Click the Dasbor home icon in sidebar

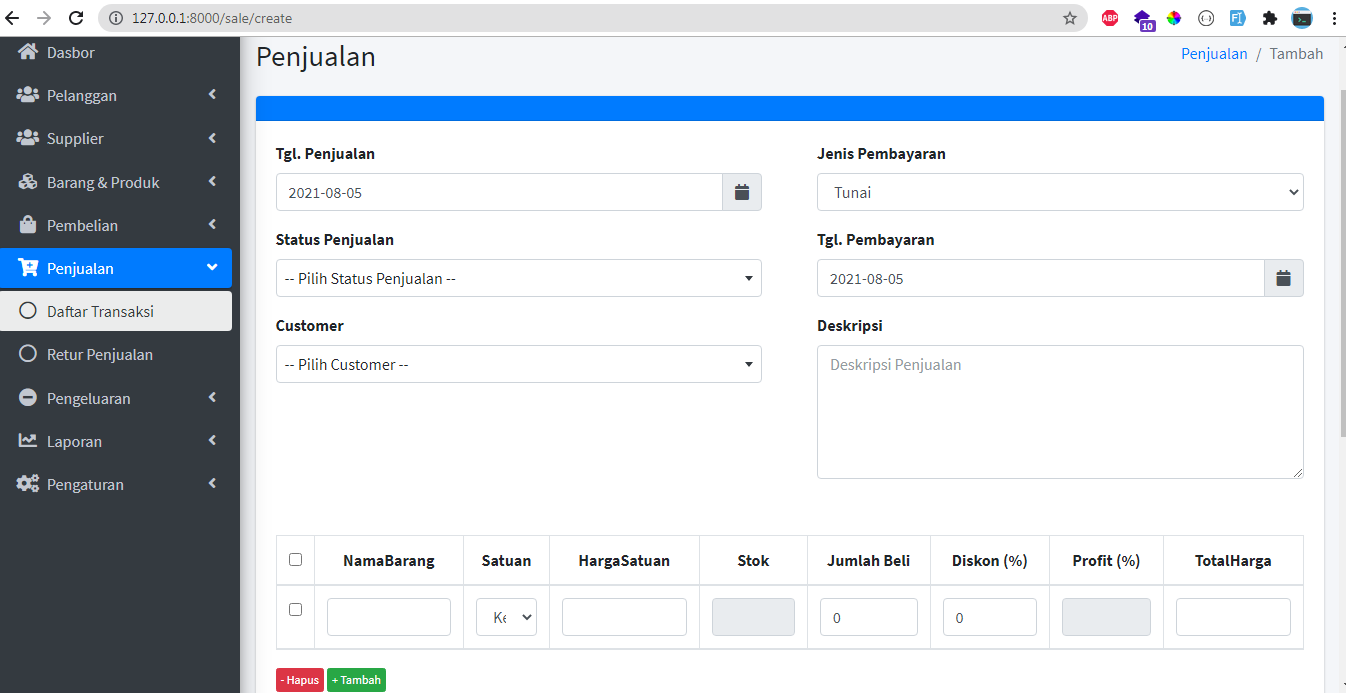28,52
